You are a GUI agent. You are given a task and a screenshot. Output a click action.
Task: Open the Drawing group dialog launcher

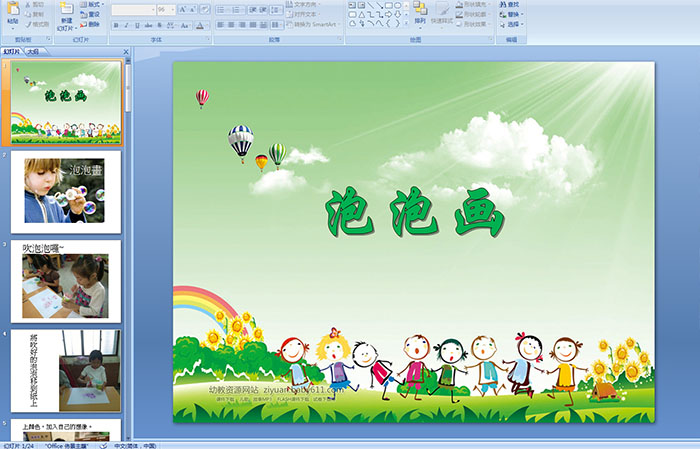491,40
